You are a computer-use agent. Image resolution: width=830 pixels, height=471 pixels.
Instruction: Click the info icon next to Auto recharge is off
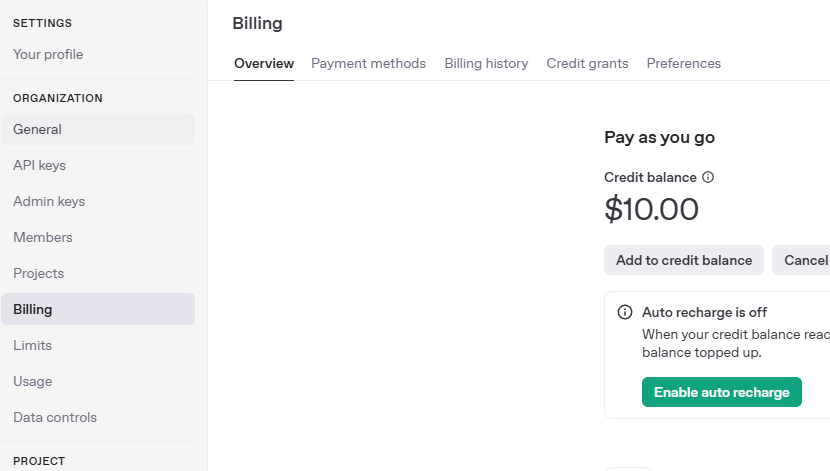pyautogui.click(x=625, y=312)
